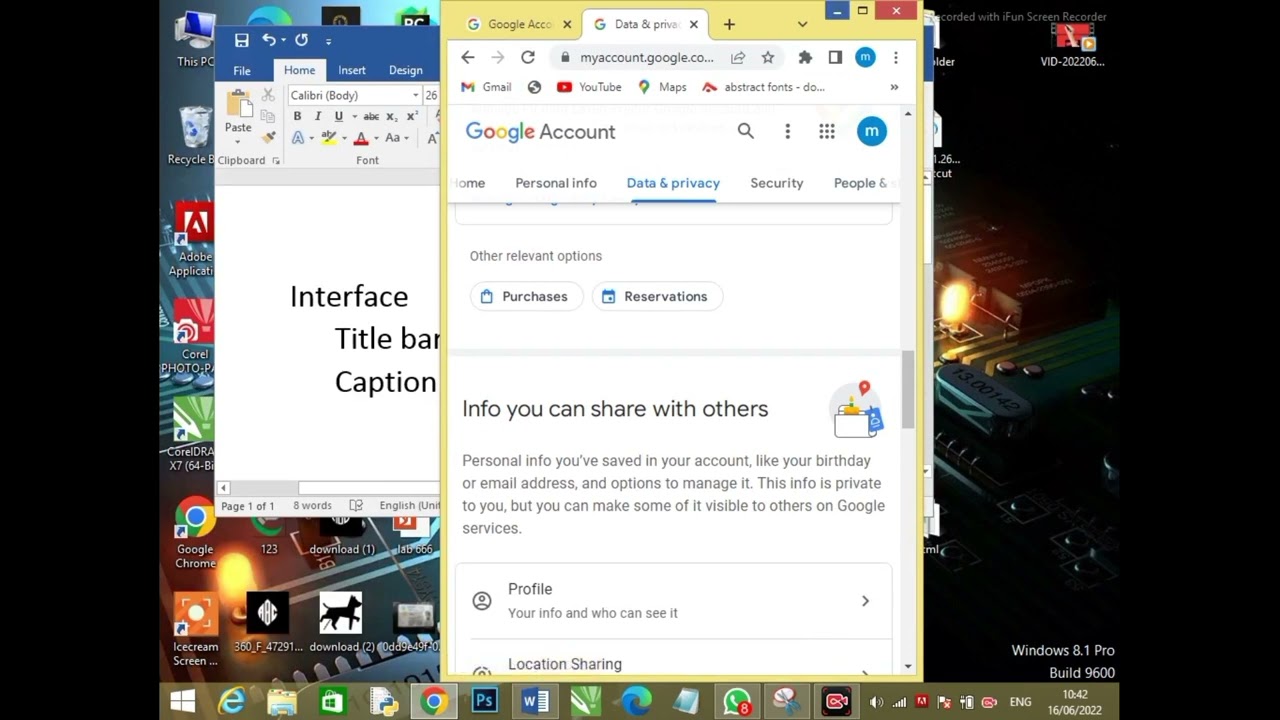Go back in Chrome
The width and height of the screenshot is (1280, 720).
468,57
